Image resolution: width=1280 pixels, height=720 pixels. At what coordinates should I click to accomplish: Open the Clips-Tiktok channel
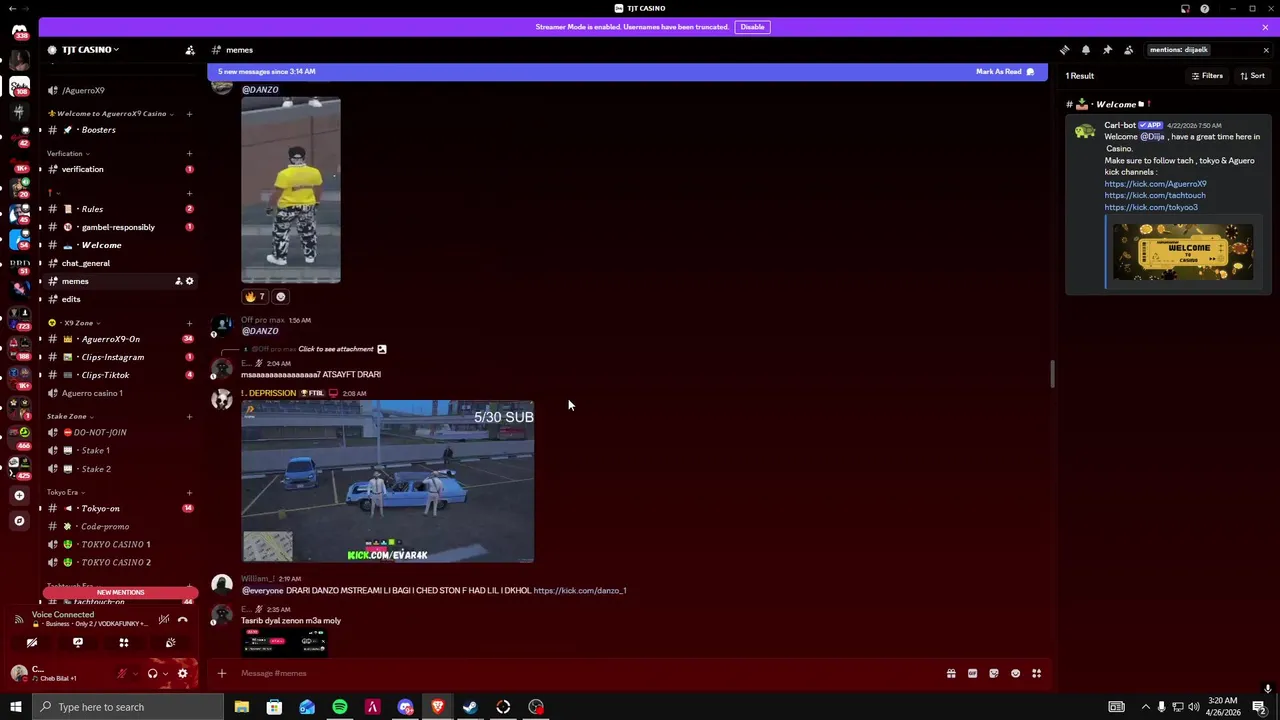120,375
